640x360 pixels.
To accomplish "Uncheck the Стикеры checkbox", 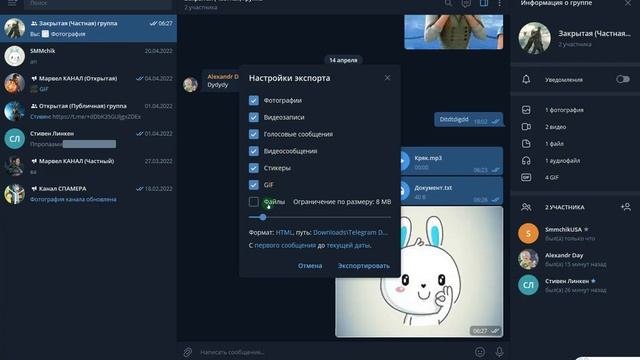I will click(x=253, y=168).
